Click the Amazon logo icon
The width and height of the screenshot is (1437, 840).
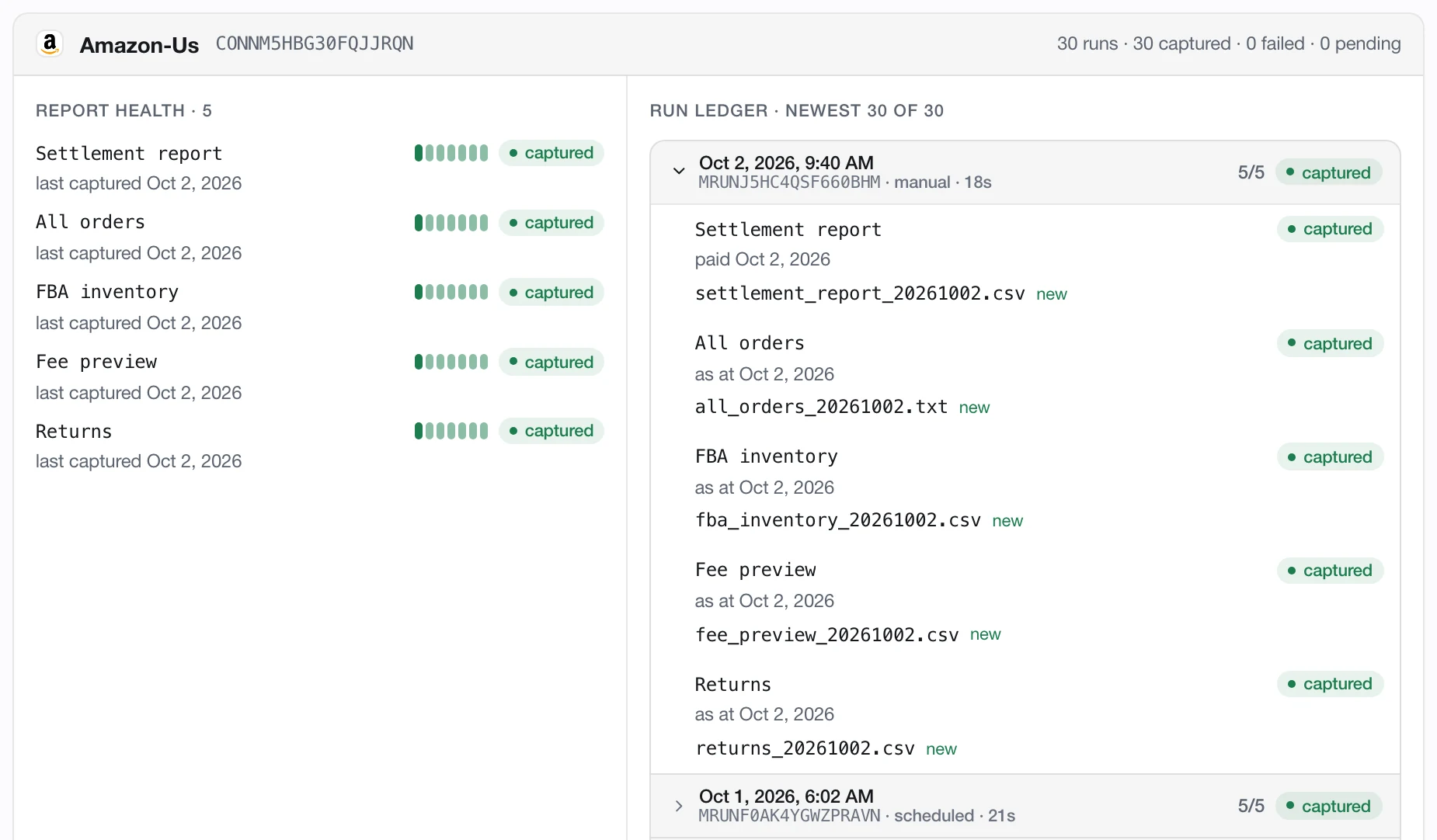(x=50, y=43)
